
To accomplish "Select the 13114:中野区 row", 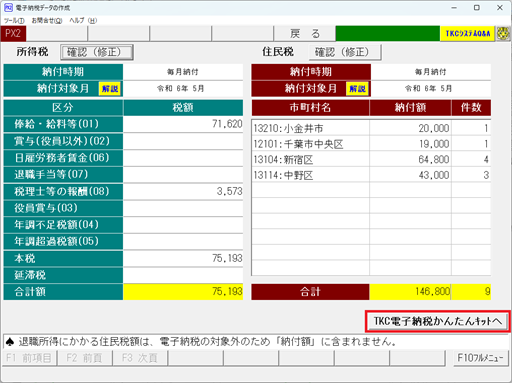I will (x=371, y=175).
